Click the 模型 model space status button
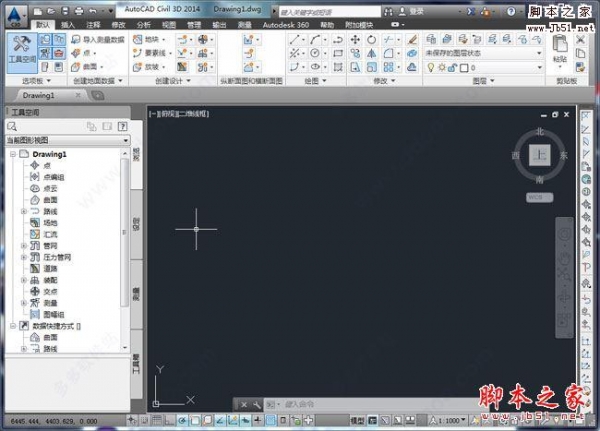The height and width of the screenshot is (431, 600). pyautogui.click(x=357, y=421)
